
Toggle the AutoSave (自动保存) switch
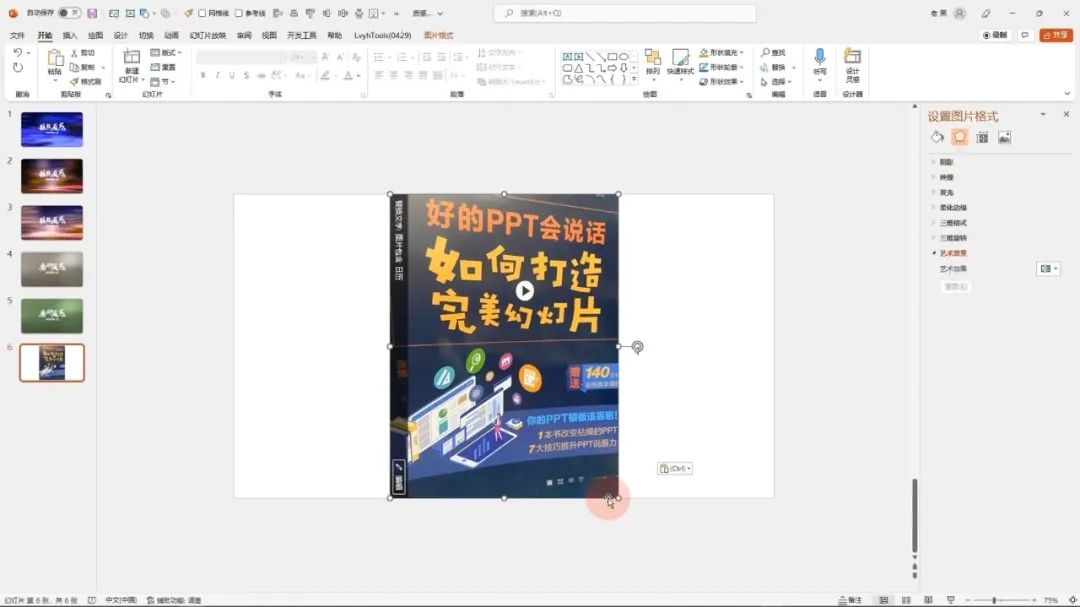pyautogui.click(x=69, y=13)
